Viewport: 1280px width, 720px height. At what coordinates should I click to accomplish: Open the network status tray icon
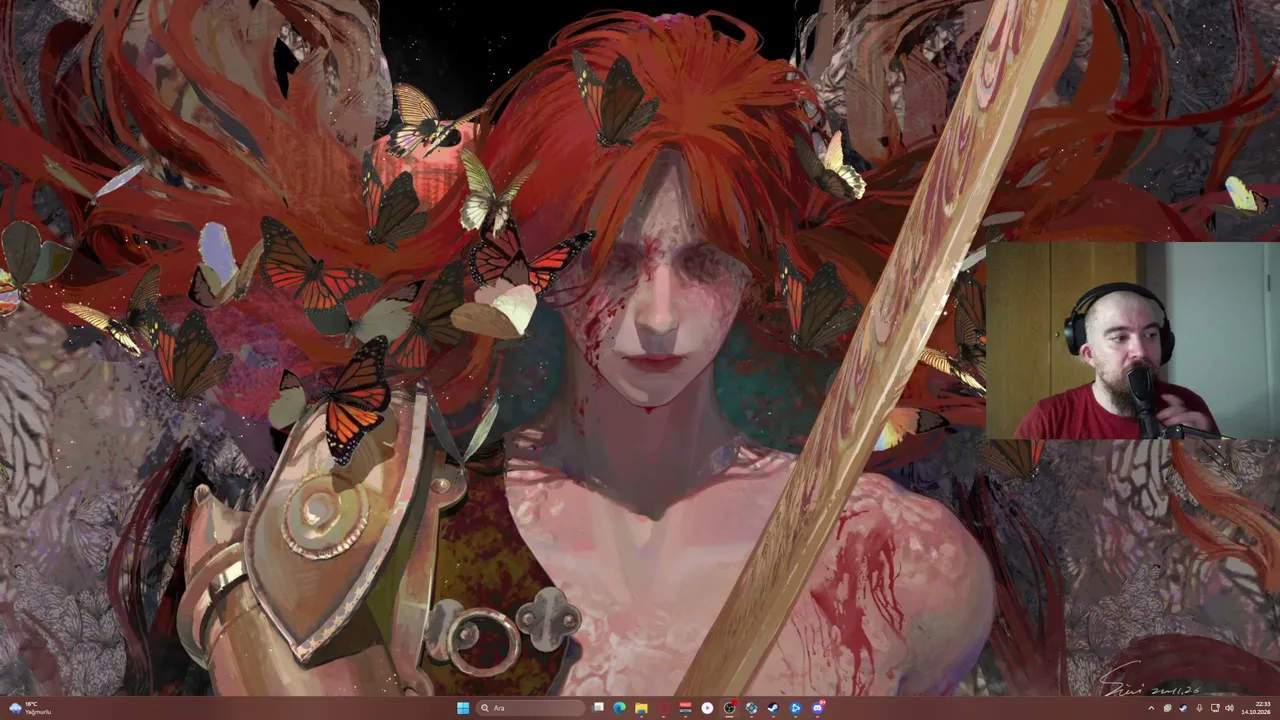(1215, 708)
